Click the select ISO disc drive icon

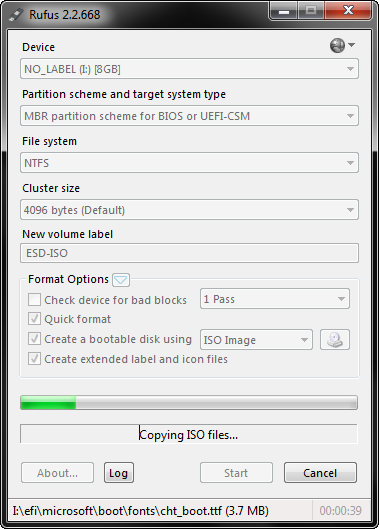[335, 339]
